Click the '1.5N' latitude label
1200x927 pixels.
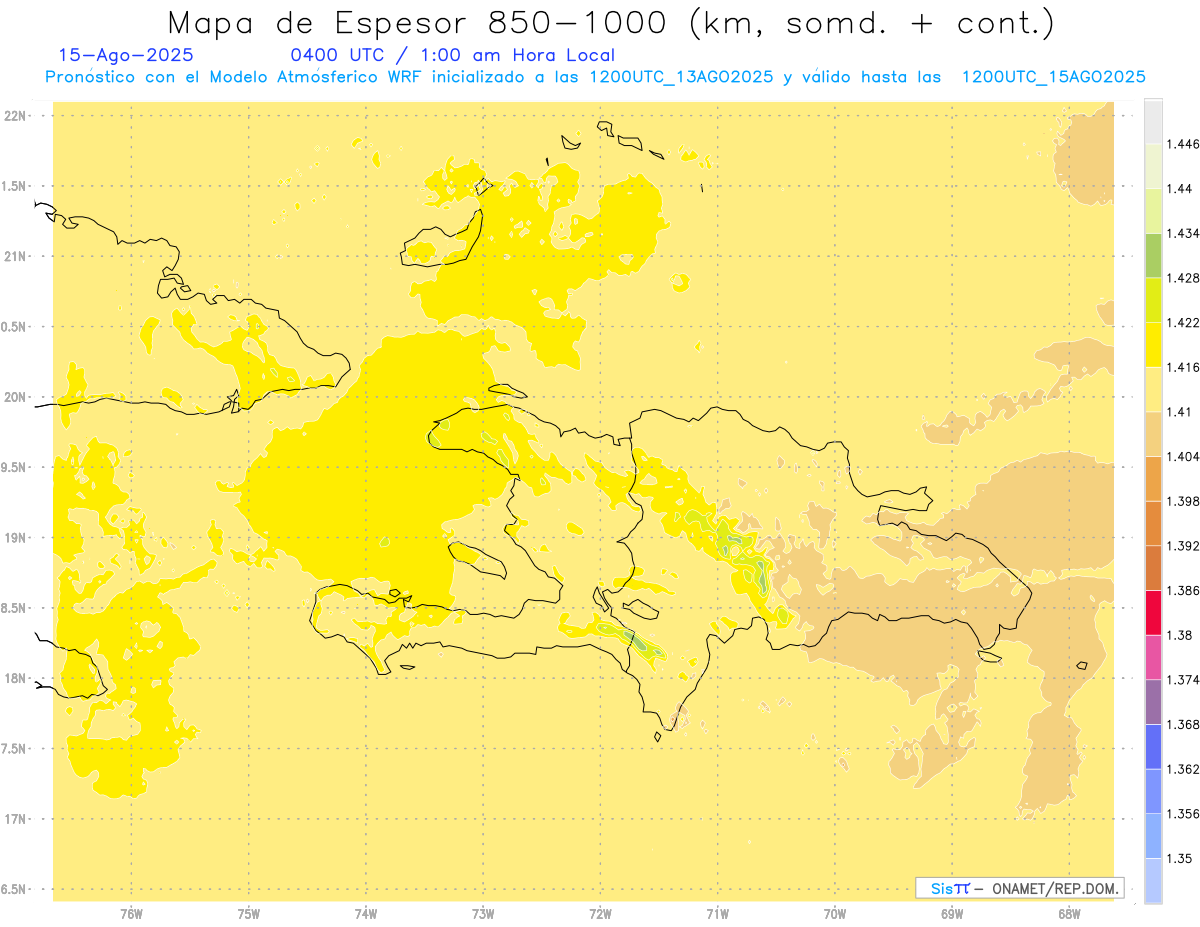[x=15, y=186]
